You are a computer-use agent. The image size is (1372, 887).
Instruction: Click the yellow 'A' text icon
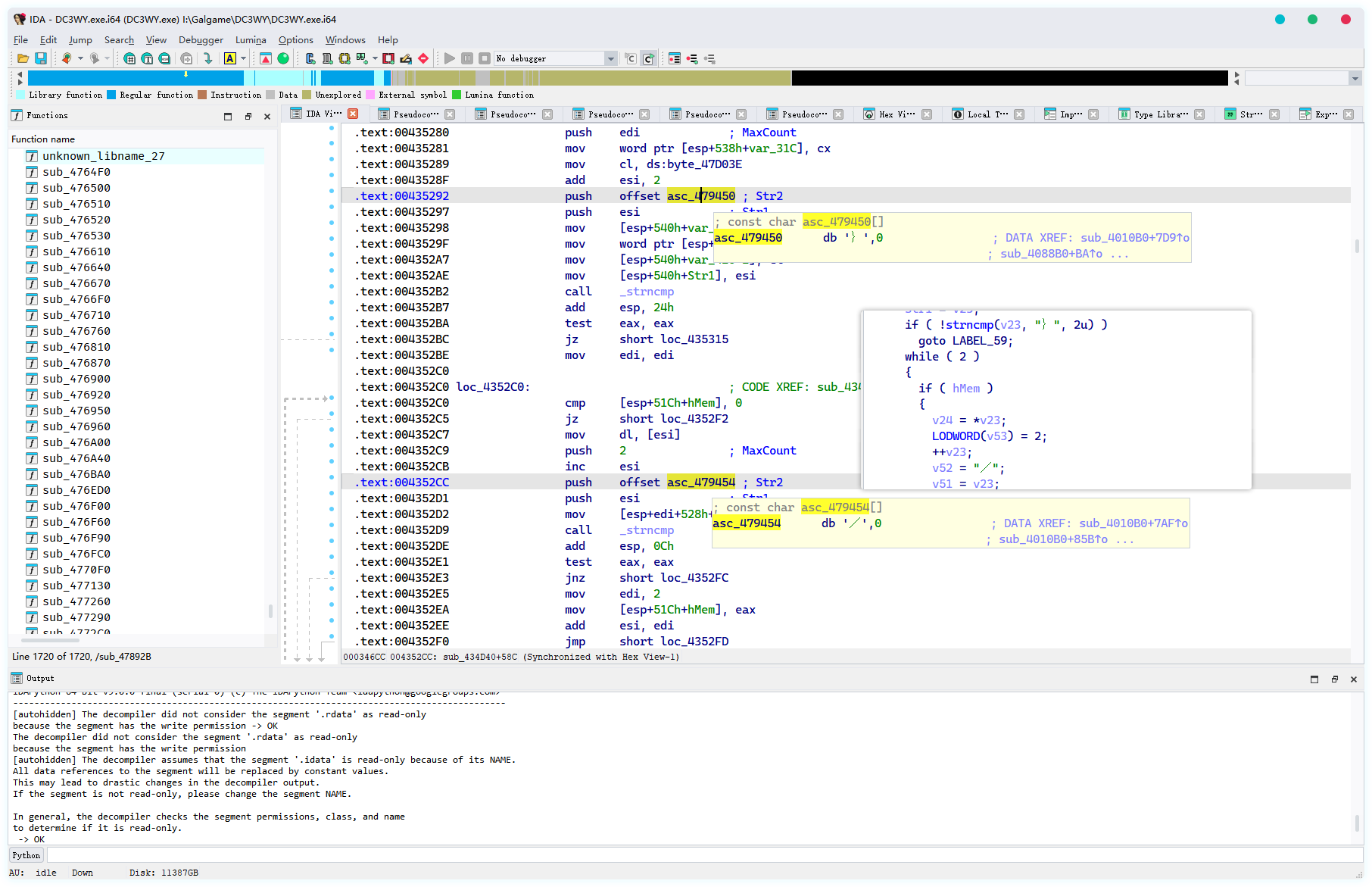coord(230,58)
